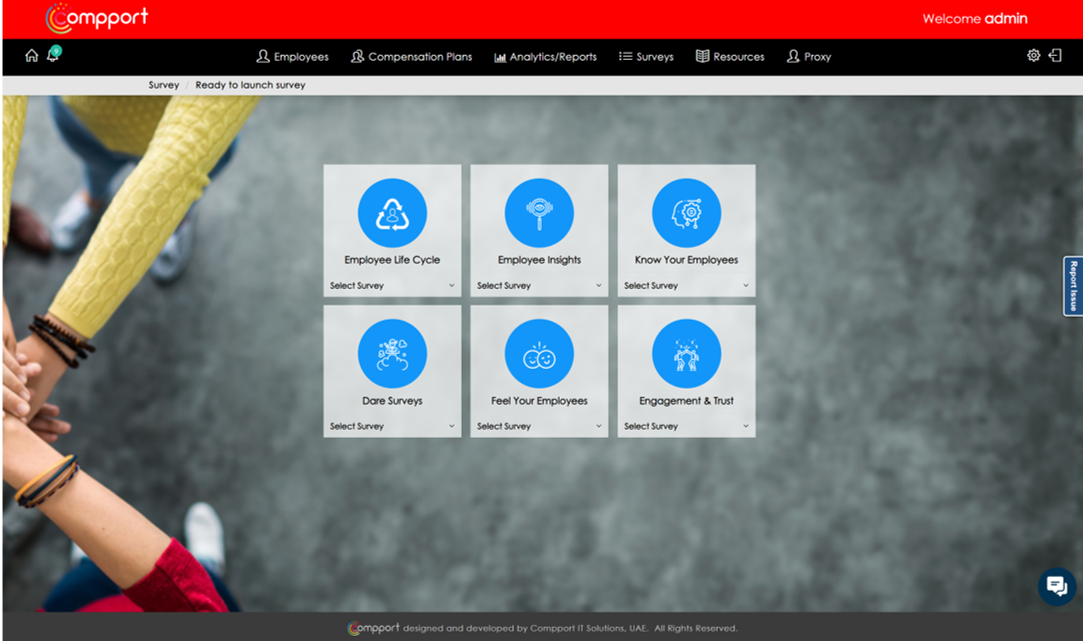The width and height of the screenshot is (1083, 641).
Task: Click the Engagement & Trust label
Action: pos(687,401)
